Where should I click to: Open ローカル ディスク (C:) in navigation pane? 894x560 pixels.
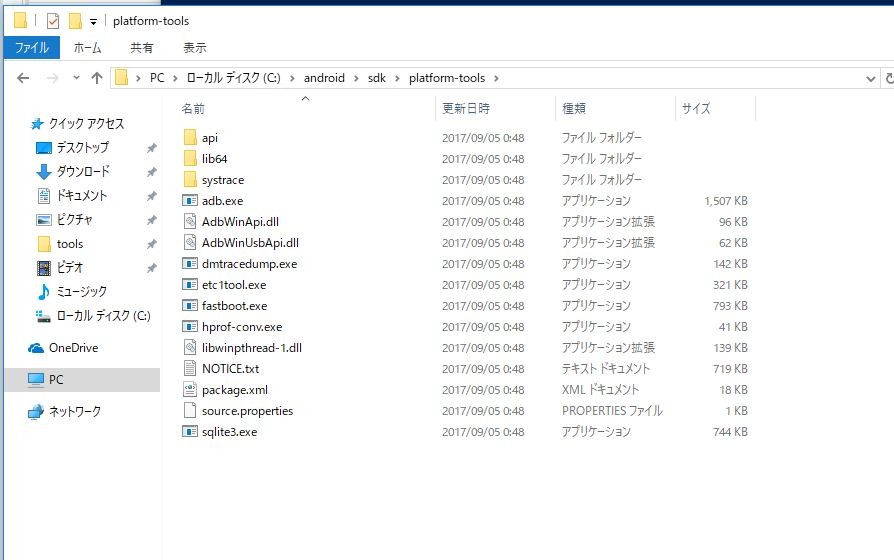103,315
